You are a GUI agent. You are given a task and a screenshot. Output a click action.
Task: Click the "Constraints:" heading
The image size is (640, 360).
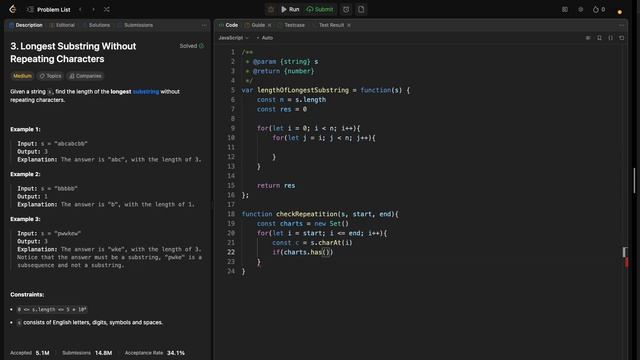click(x=27, y=294)
